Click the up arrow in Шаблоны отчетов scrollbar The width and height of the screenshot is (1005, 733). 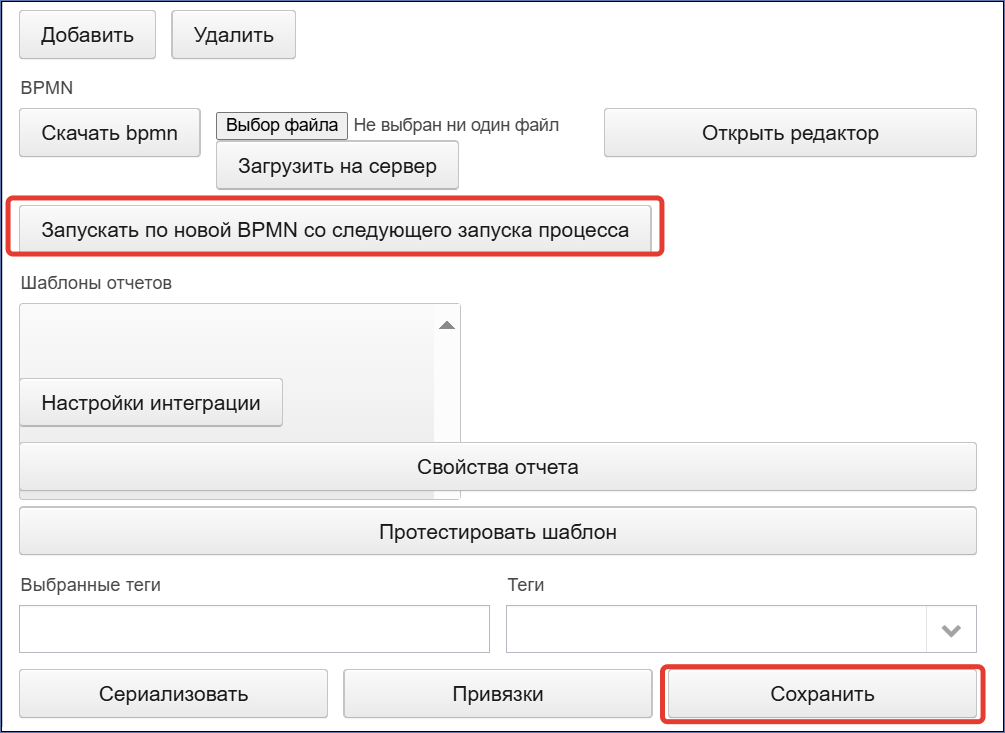pyautogui.click(x=447, y=325)
